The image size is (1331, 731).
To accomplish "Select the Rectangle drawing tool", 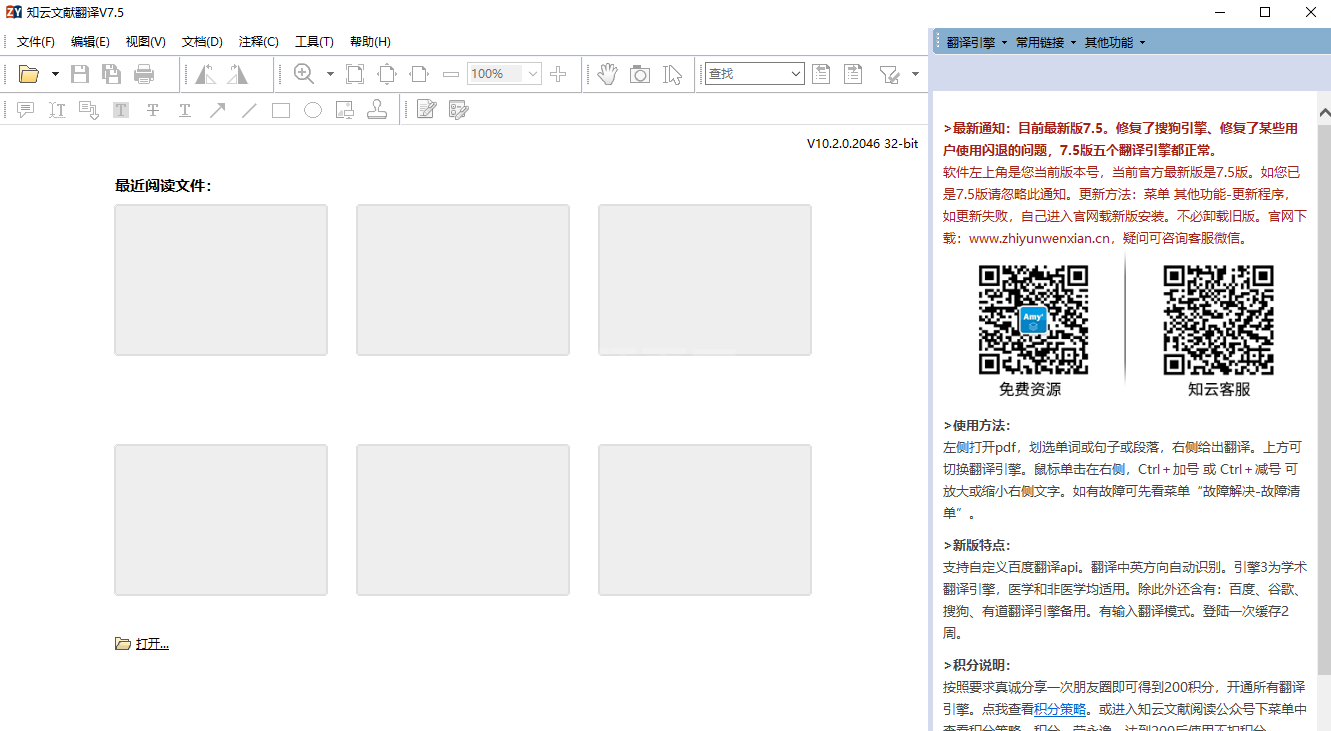I will (x=281, y=110).
